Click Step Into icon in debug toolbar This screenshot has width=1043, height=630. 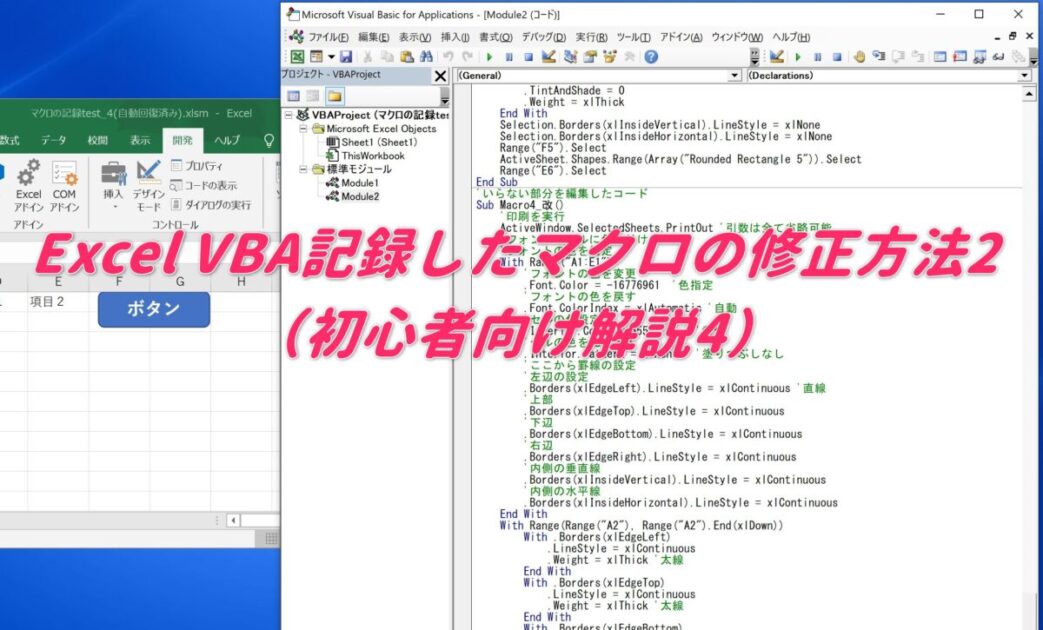pos(879,57)
